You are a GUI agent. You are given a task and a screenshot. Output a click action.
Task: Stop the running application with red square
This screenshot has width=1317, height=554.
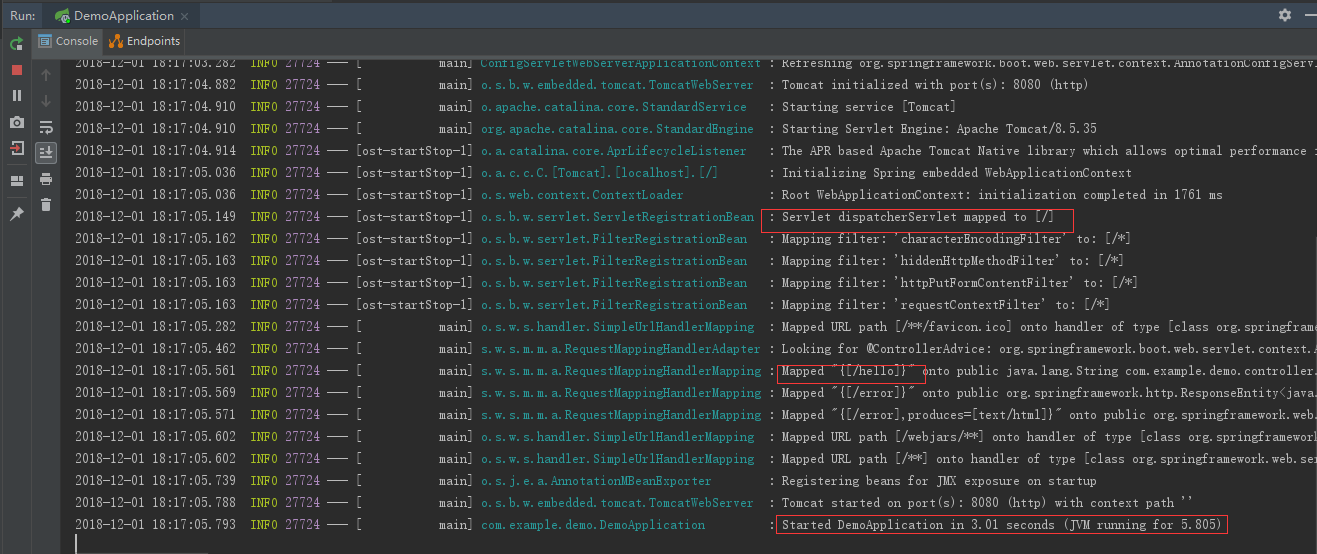[16, 70]
